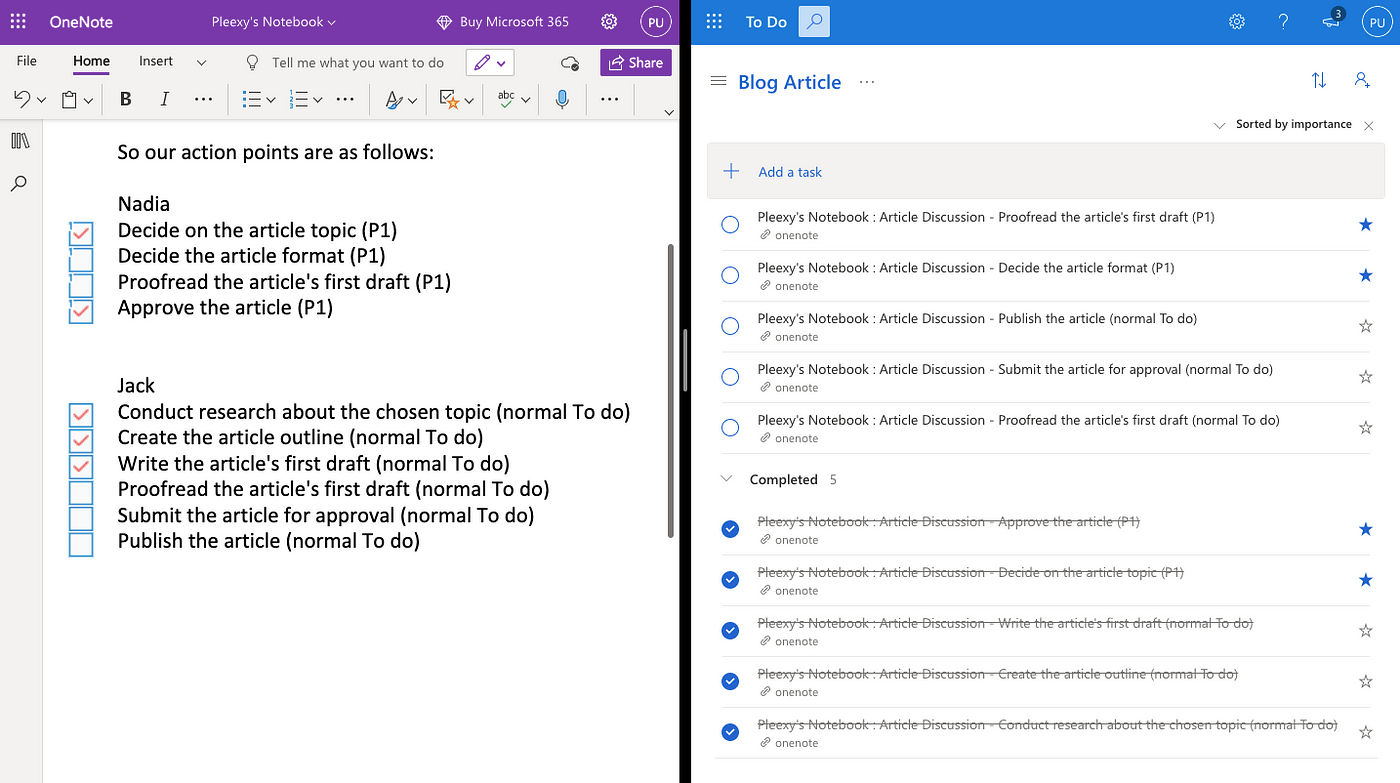
Task: Select the Bulleted list icon
Action: pos(254,99)
